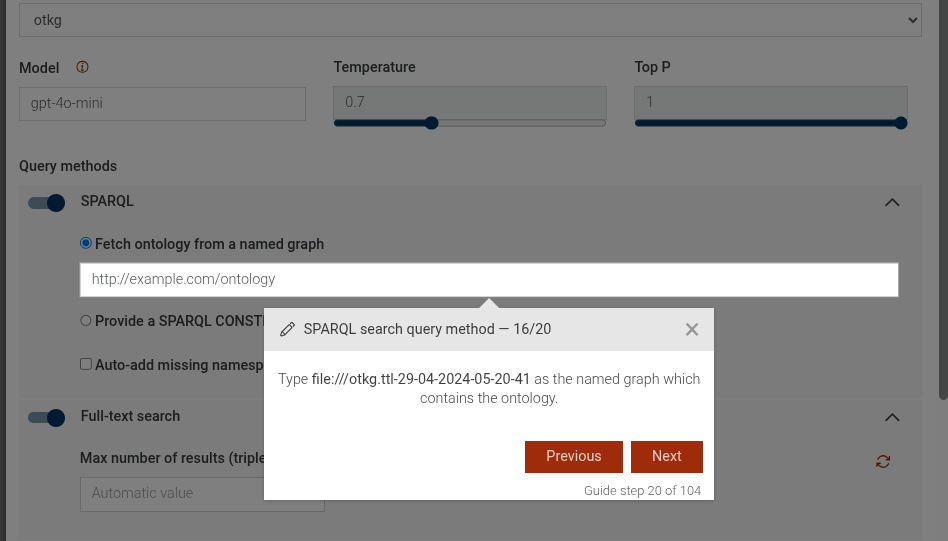
Task: Collapse the SPARQL section chevron
Action: coord(893,203)
